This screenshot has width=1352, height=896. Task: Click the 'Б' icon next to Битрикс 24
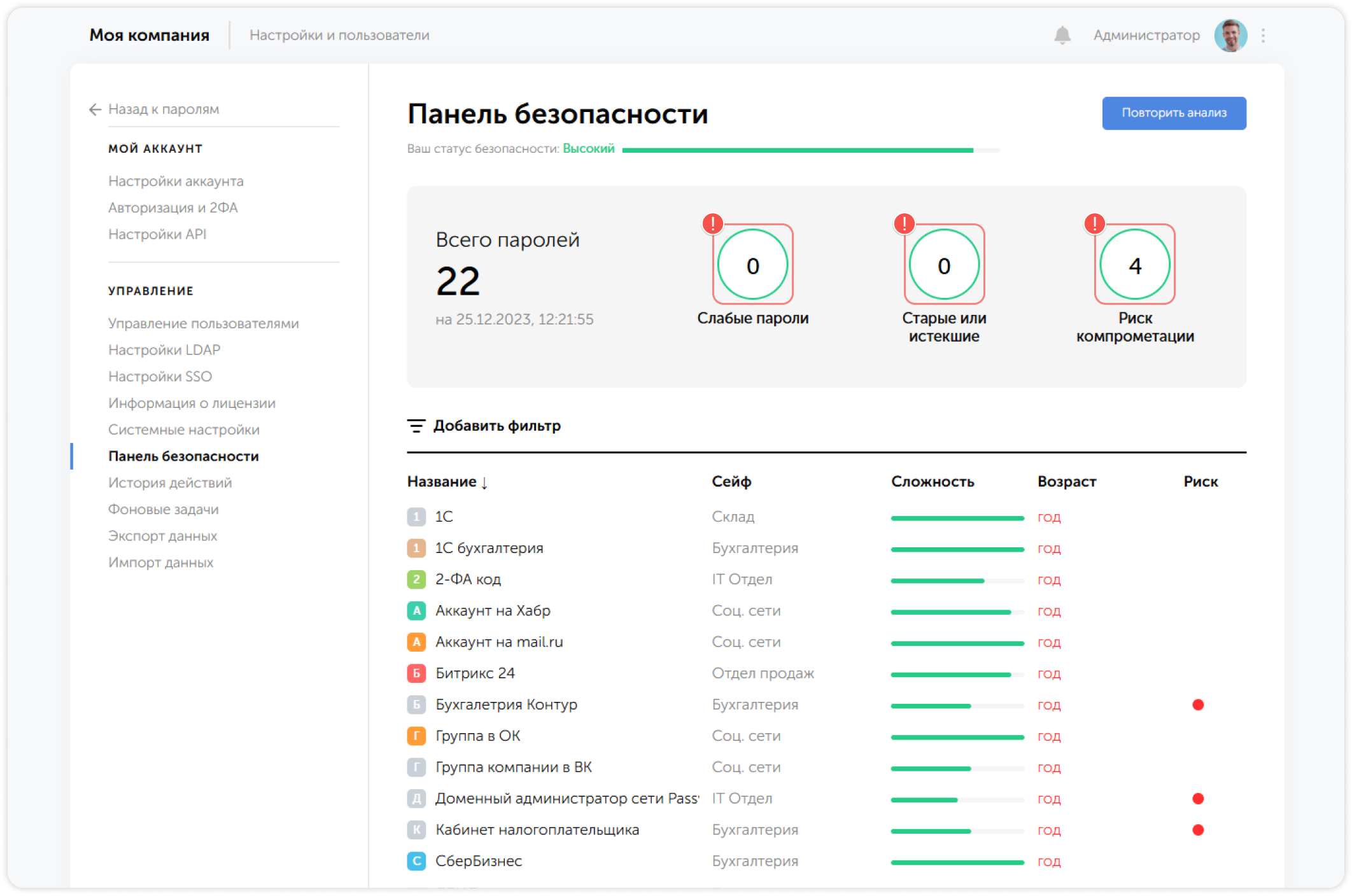(x=416, y=673)
